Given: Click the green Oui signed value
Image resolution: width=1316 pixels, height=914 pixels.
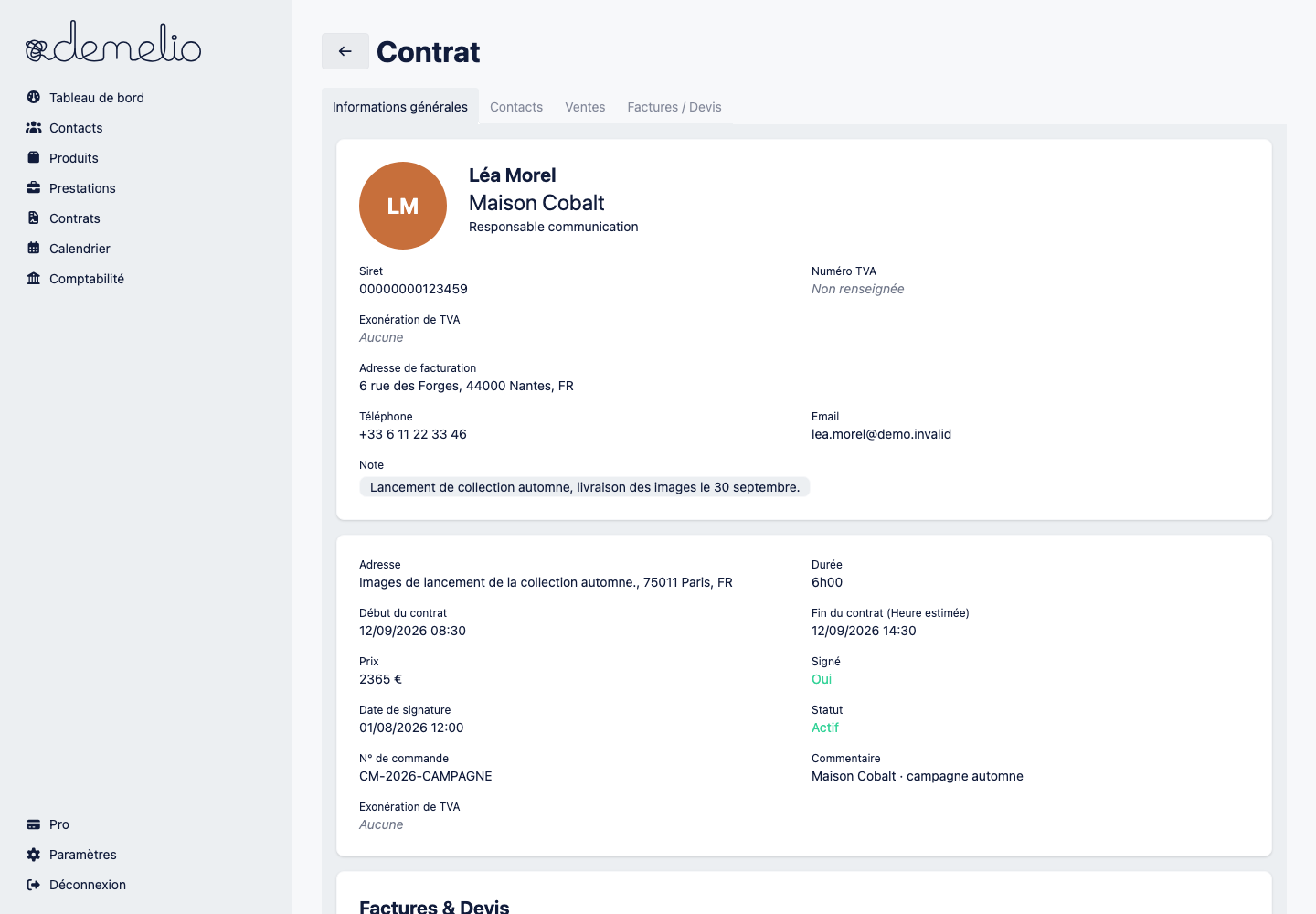Looking at the screenshot, I should pos(822,679).
